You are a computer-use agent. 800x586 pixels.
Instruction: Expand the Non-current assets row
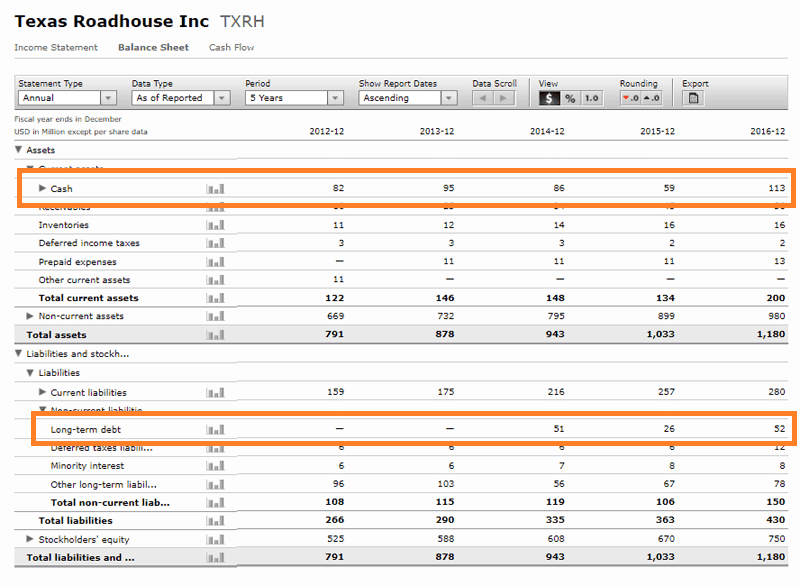pyautogui.click(x=30, y=316)
